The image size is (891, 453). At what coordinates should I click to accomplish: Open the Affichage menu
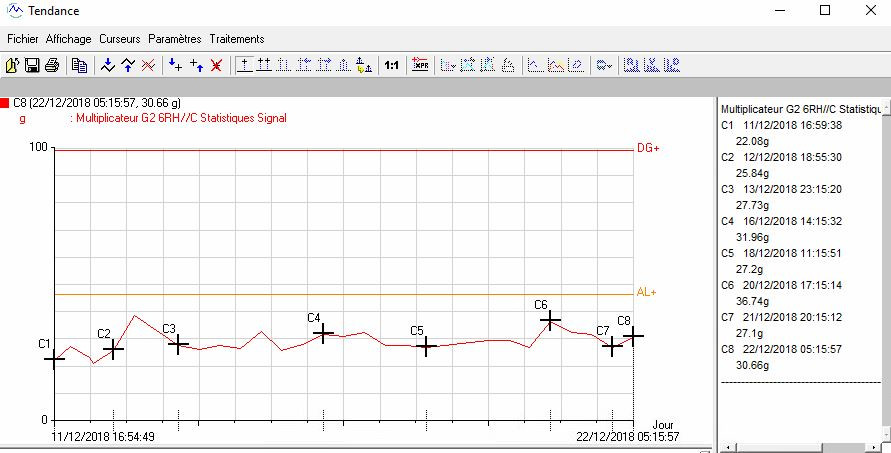(x=69, y=39)
